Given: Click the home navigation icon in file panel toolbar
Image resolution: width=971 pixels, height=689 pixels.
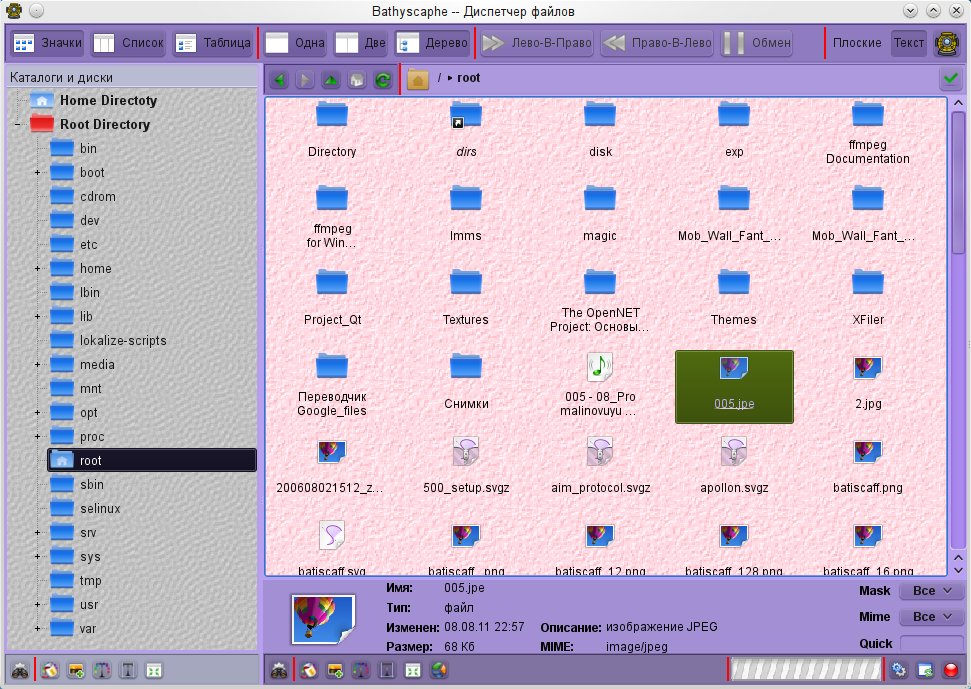Looking at the screenshot, I should coord(357,79).
